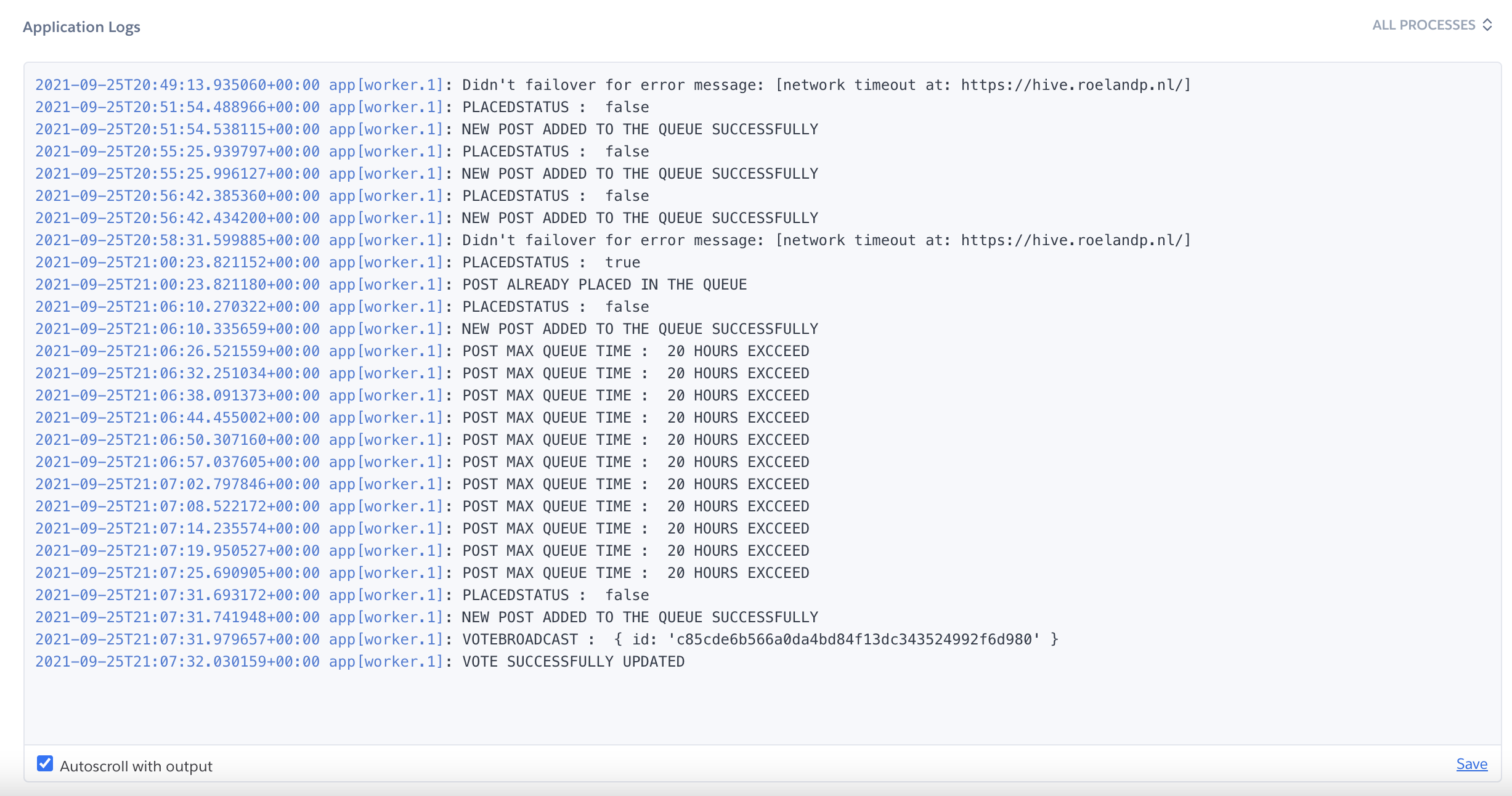Screen dimensions: 1512x796
Task: Select POST MAX QUEUE TIME line at 21:07:08.522172
Action: click(x=422, y=506)
